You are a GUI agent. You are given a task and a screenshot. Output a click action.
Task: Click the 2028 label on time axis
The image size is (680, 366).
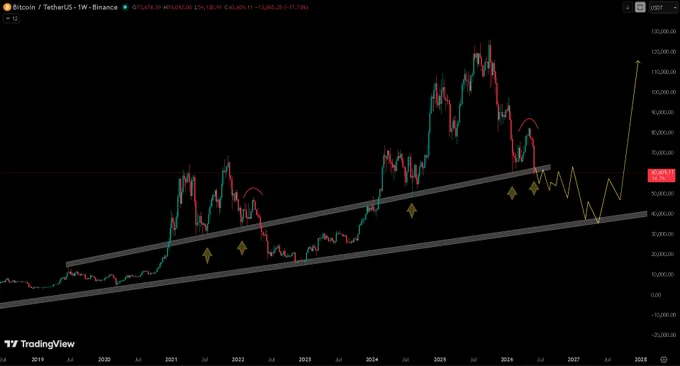pos(641,359)
